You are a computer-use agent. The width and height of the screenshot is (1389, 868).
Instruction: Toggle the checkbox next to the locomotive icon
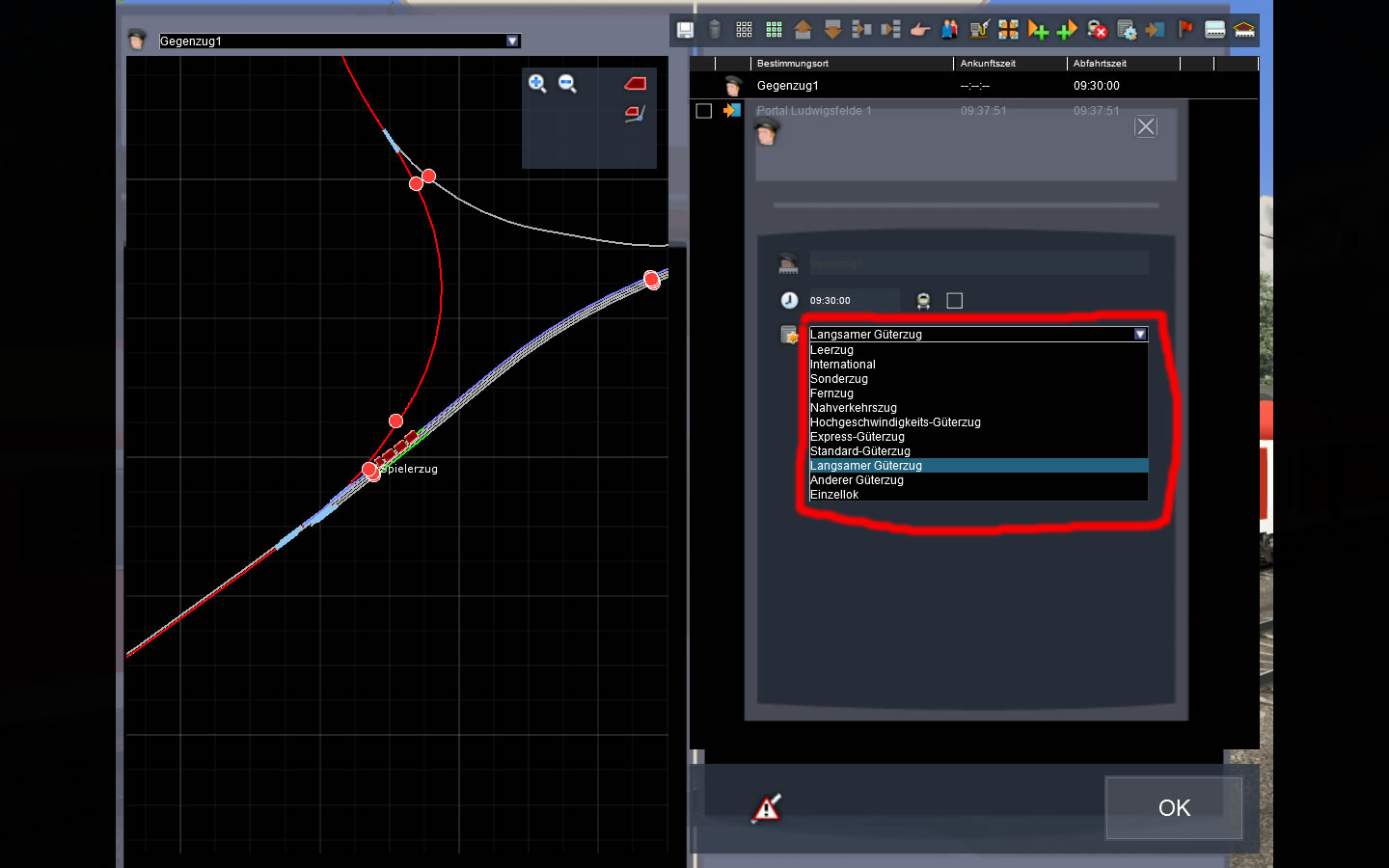coord(955,301)
